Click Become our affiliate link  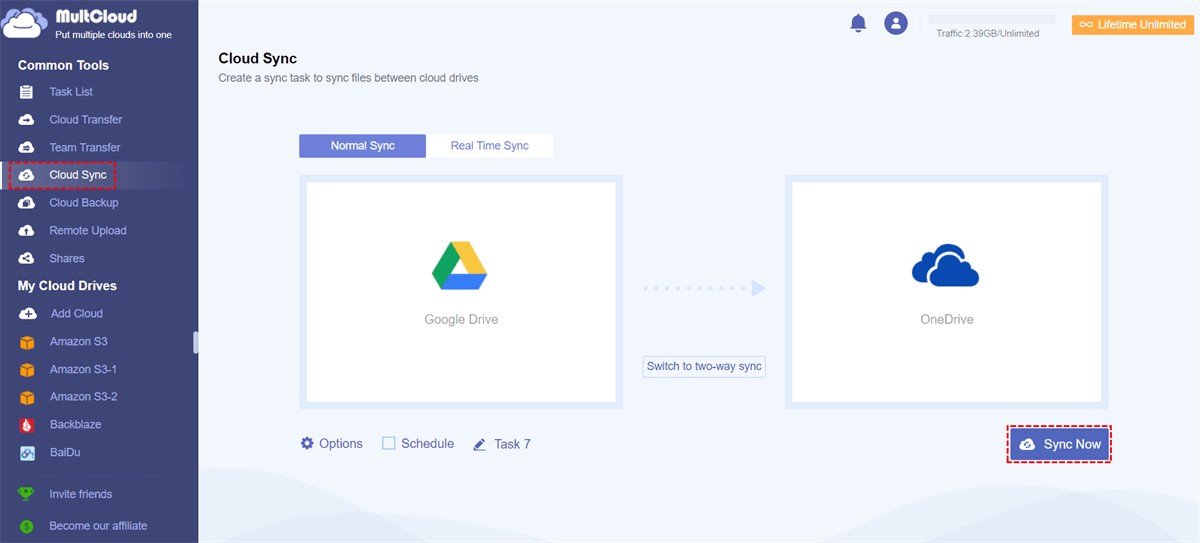97,526
